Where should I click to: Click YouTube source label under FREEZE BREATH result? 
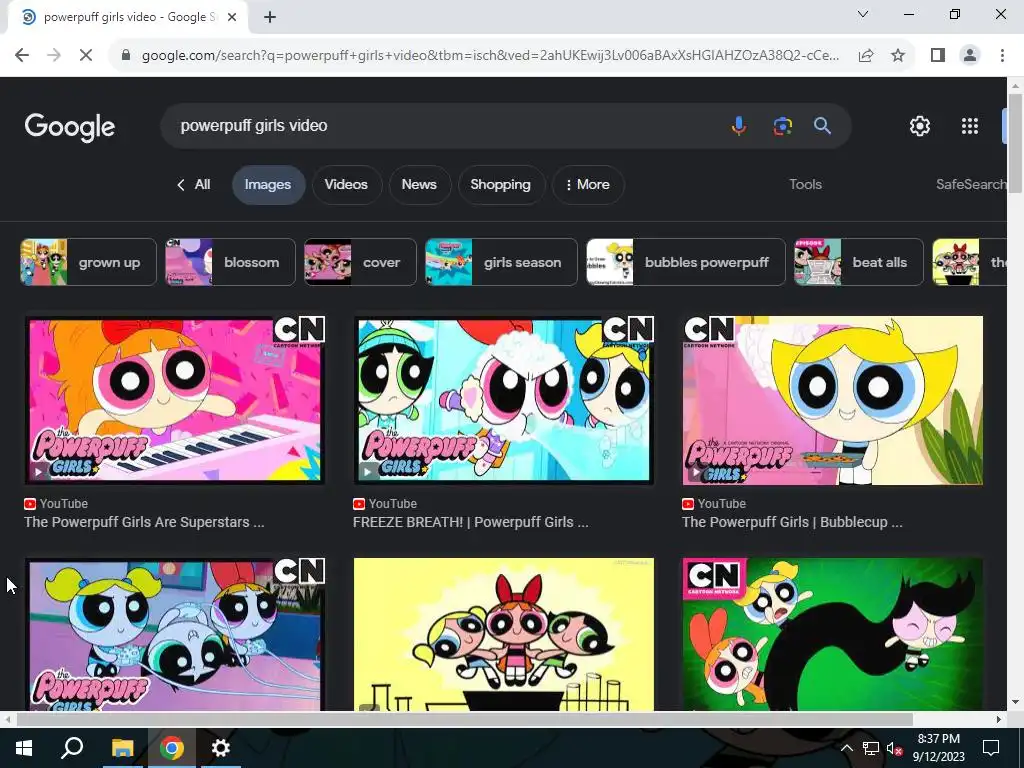[385, 504]
